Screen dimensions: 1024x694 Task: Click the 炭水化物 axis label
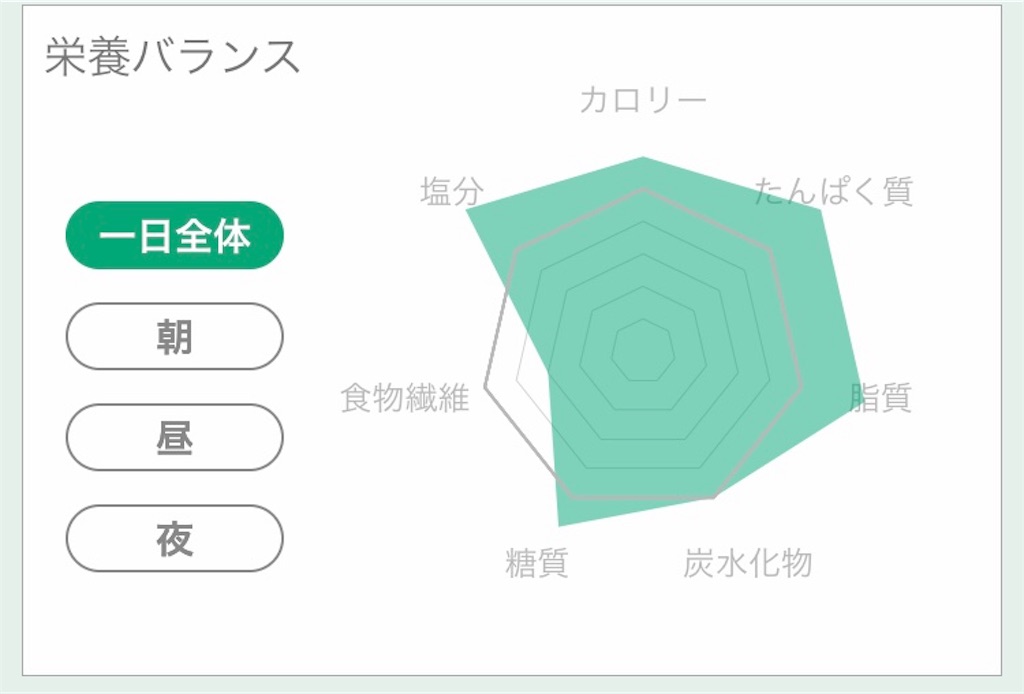pyautogui.click(x=748, y=563)
